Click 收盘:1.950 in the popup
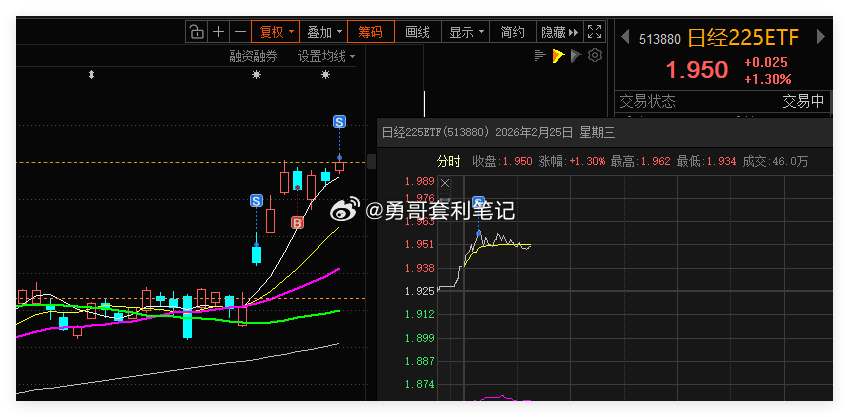This screenshot has width=849, height=417. pos(502,161)
